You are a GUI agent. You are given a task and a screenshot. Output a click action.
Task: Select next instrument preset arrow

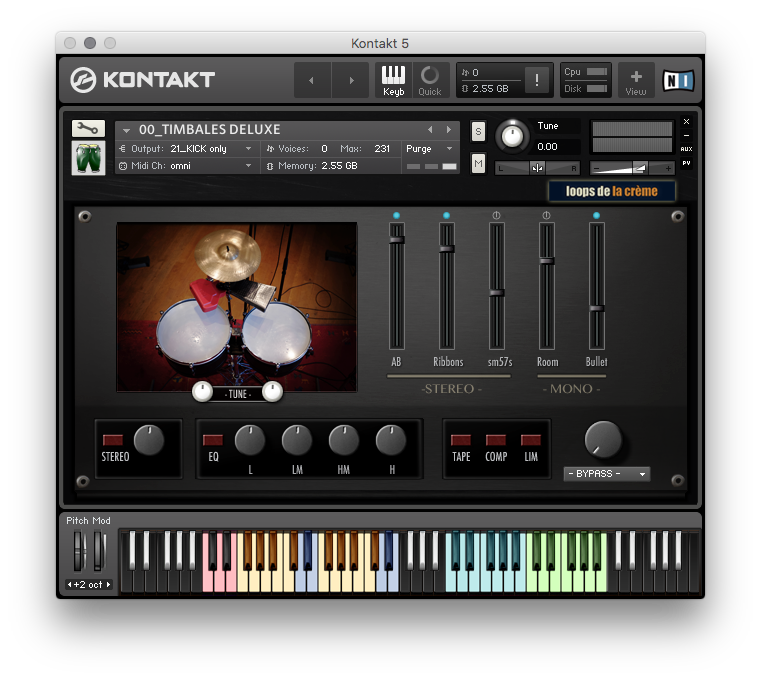click(x=449, y=130)
